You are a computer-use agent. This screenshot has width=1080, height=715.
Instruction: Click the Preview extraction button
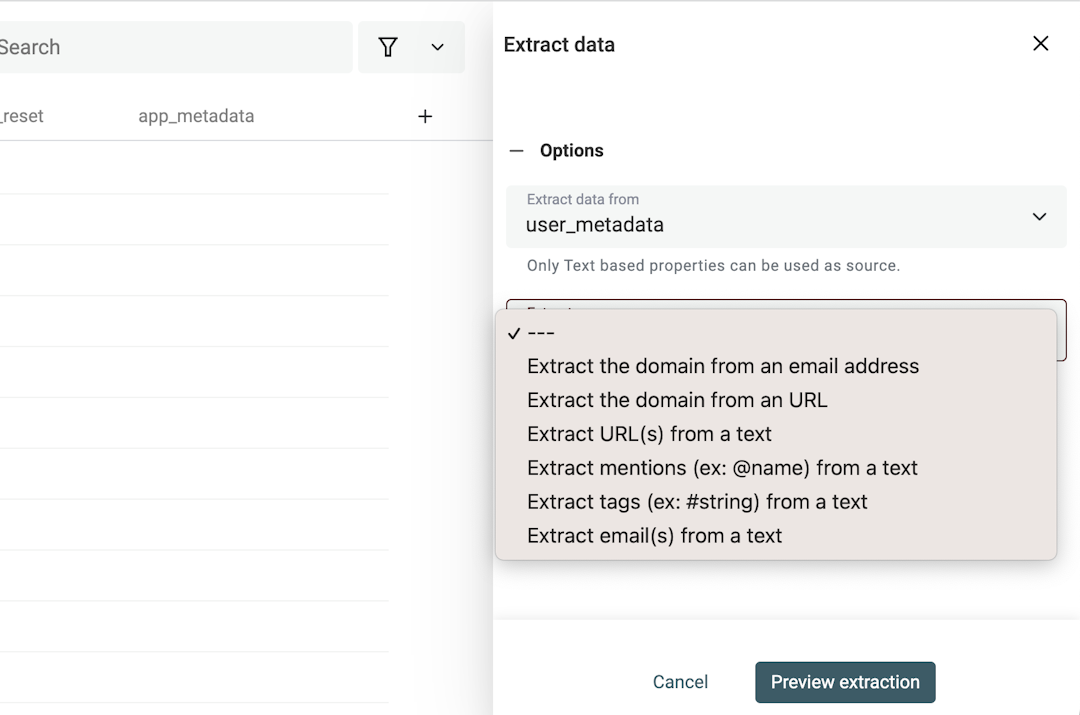click(x=845, y=682)
